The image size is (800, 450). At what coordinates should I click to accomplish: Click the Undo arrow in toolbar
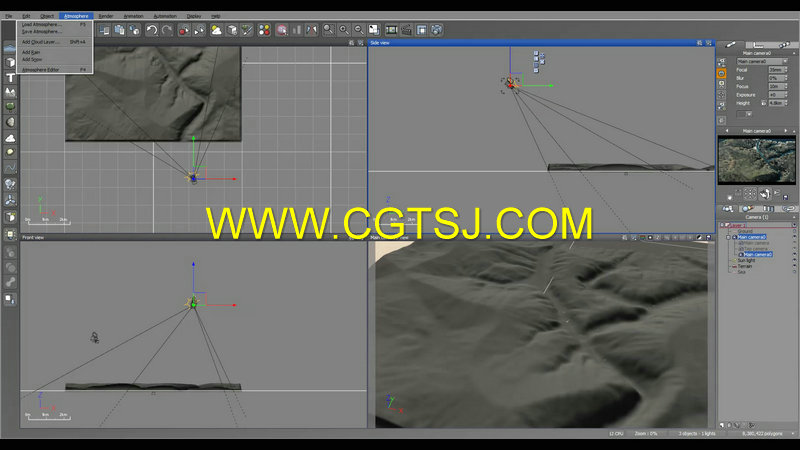click(x=152, y=30)
